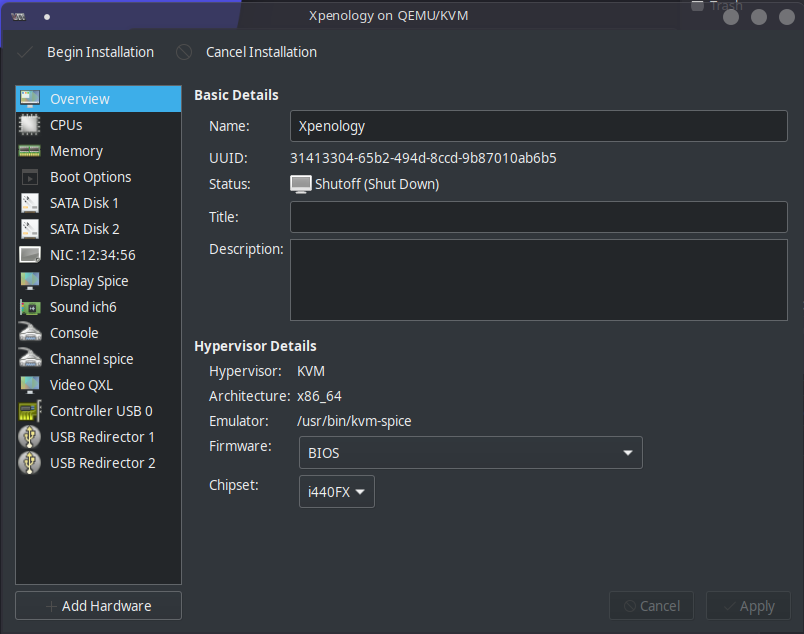Click the Console serial connector icon
Screen dimensions: 804x634
pyautogui.click(x=30, y=332)
